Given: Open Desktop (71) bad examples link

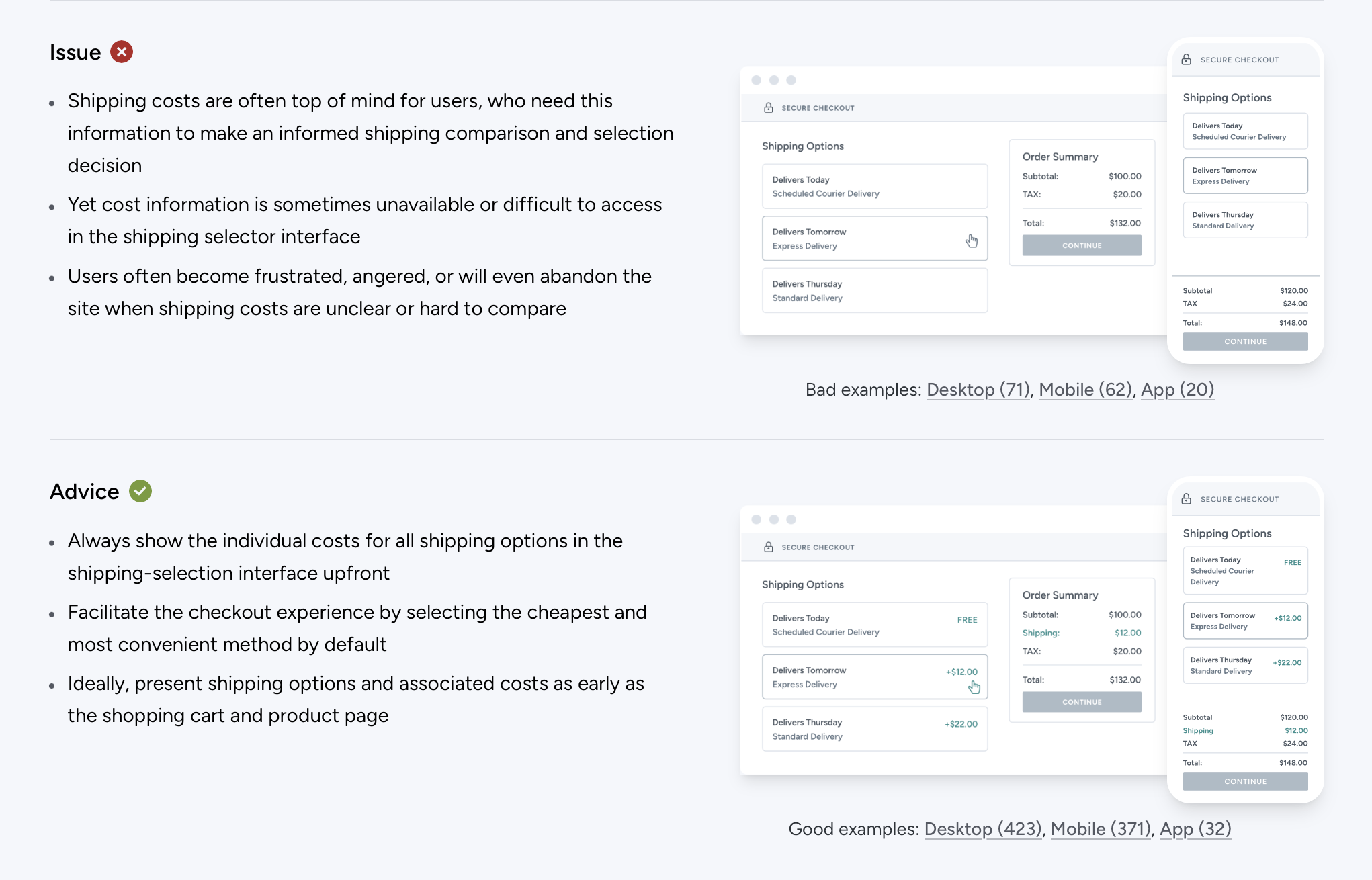Looking at the screenshot, I should (978, 390).
